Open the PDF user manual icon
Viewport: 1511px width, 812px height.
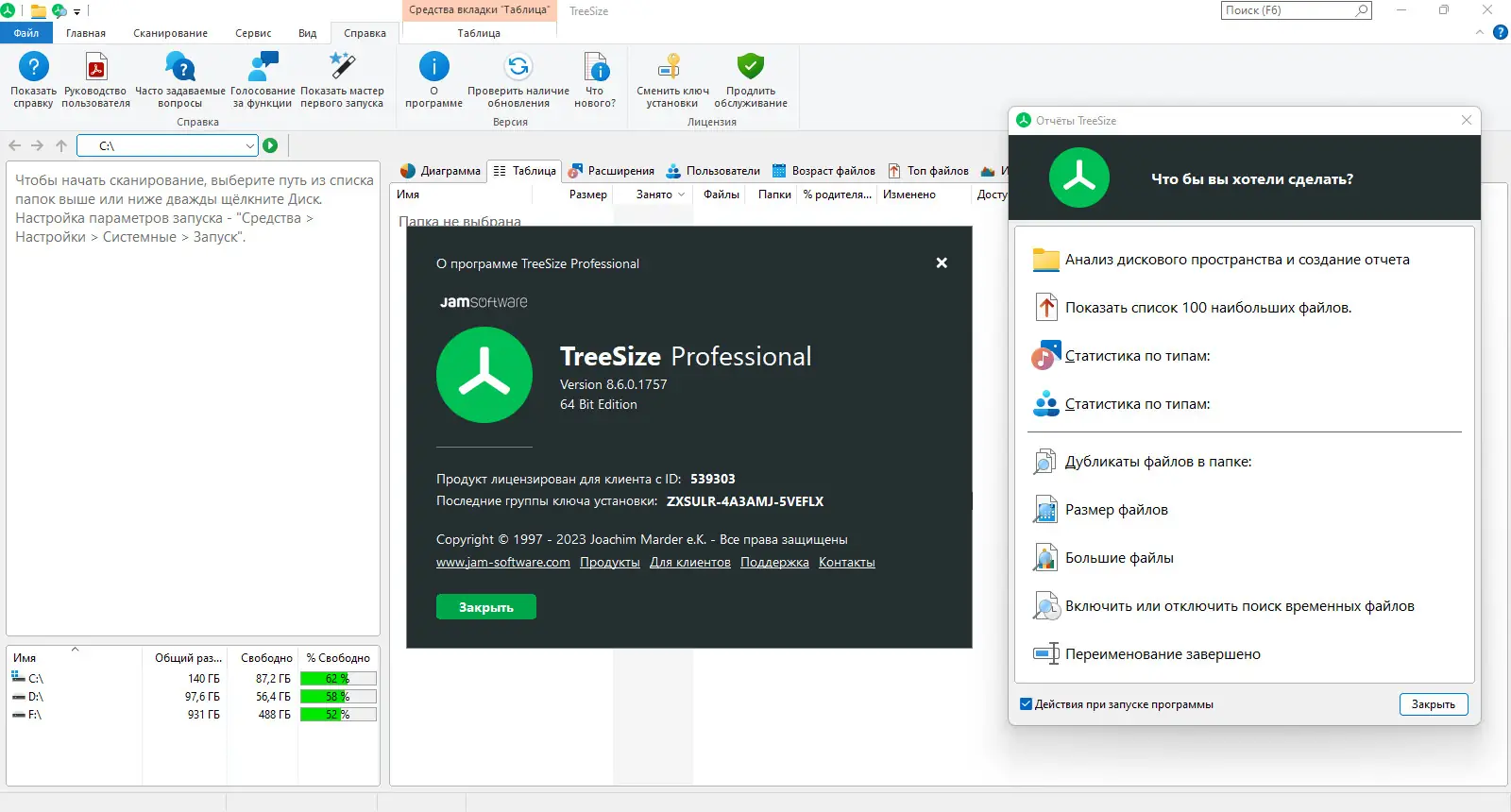click(x=95, y=67)
